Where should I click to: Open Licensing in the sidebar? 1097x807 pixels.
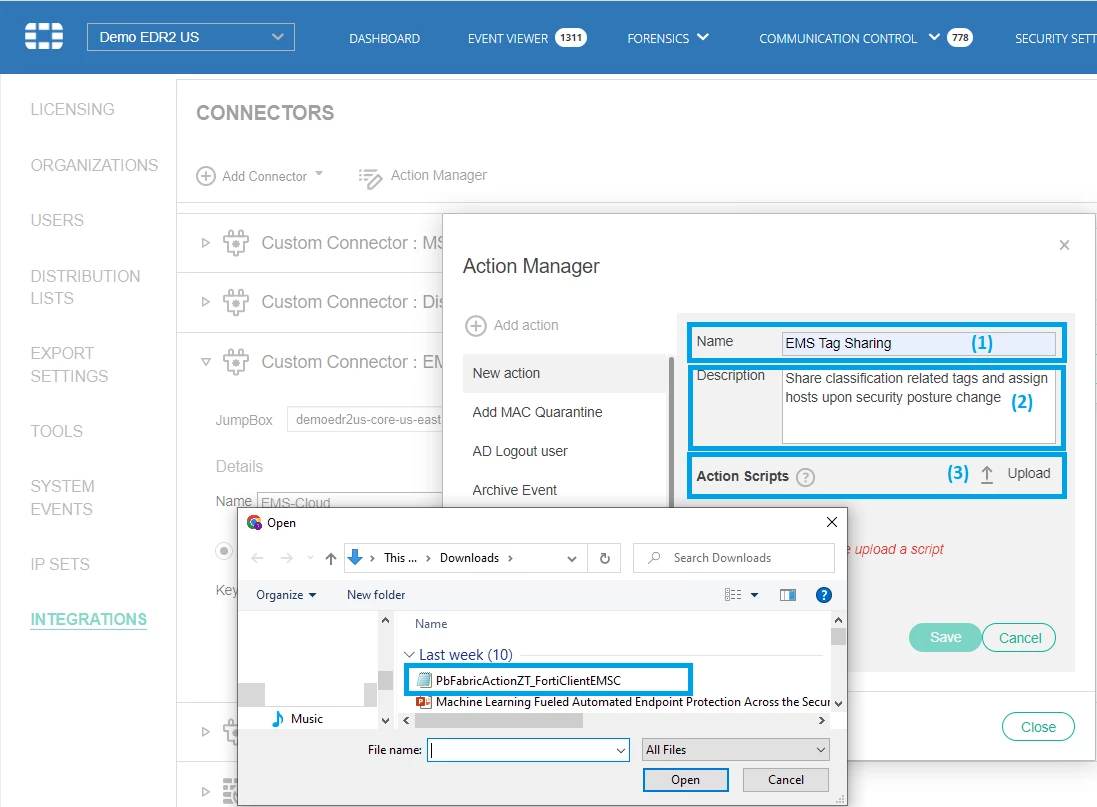pos(72,109)
